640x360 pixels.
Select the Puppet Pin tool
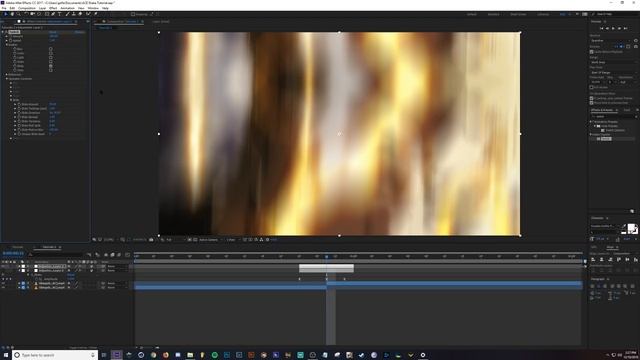point(96,14)
